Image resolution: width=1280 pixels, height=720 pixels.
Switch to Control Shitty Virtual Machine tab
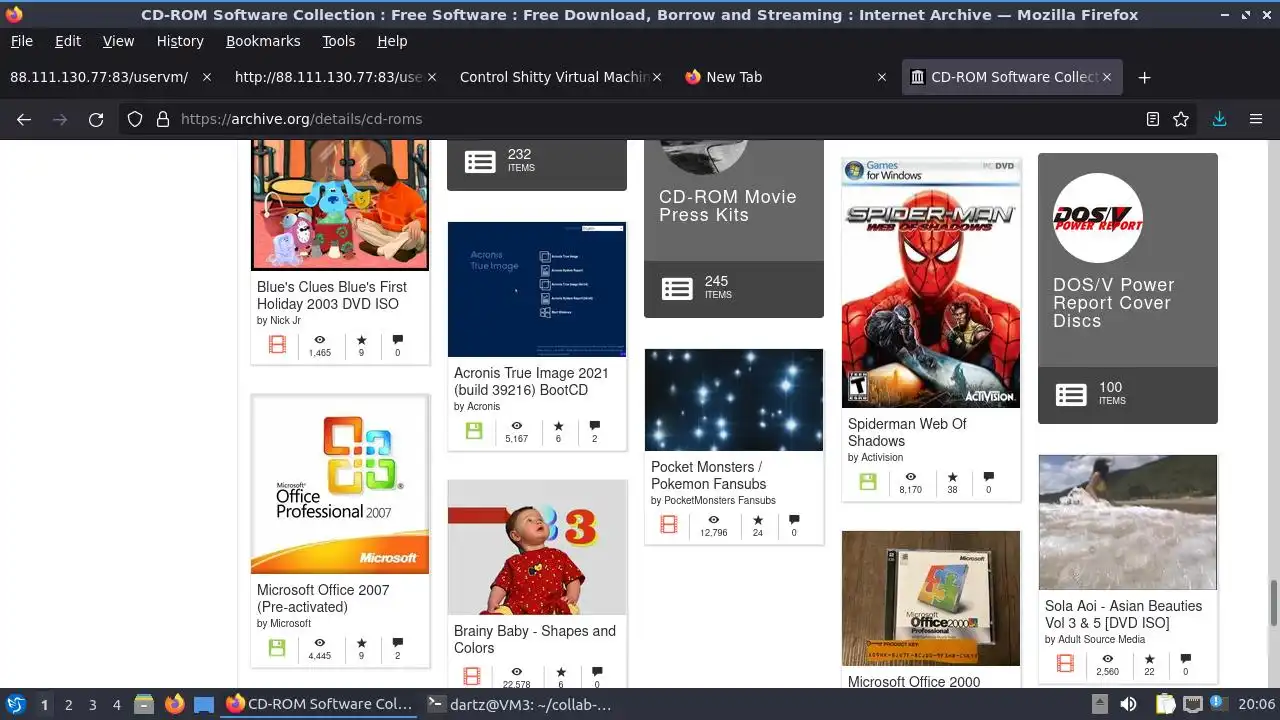pyautogui.click(x=561, y=77)
